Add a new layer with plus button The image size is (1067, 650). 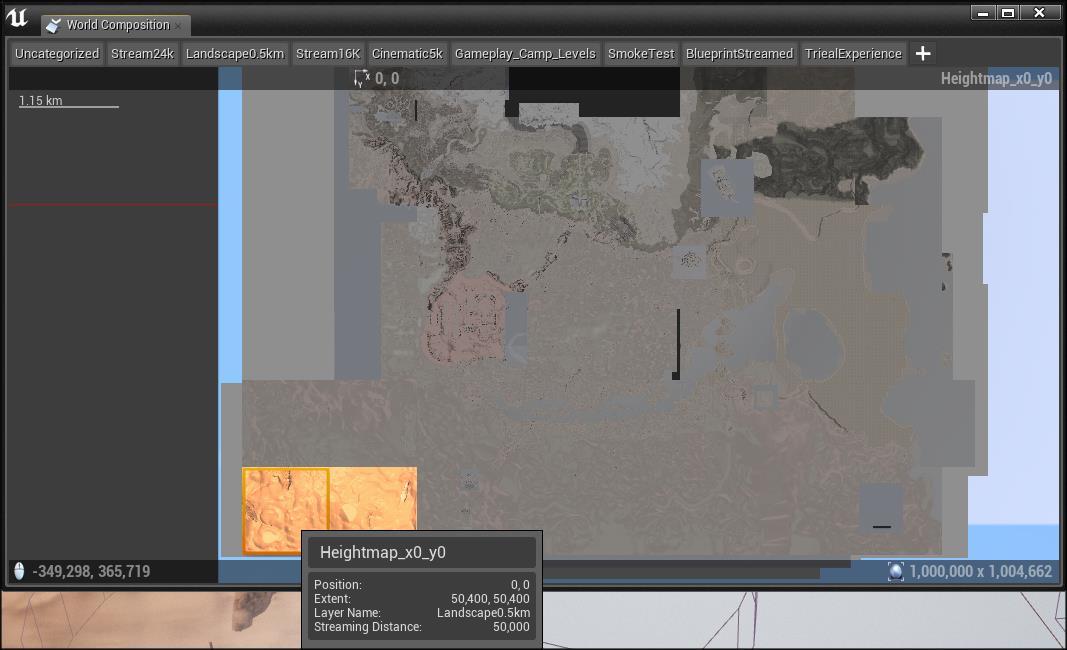tap(923, 54)
